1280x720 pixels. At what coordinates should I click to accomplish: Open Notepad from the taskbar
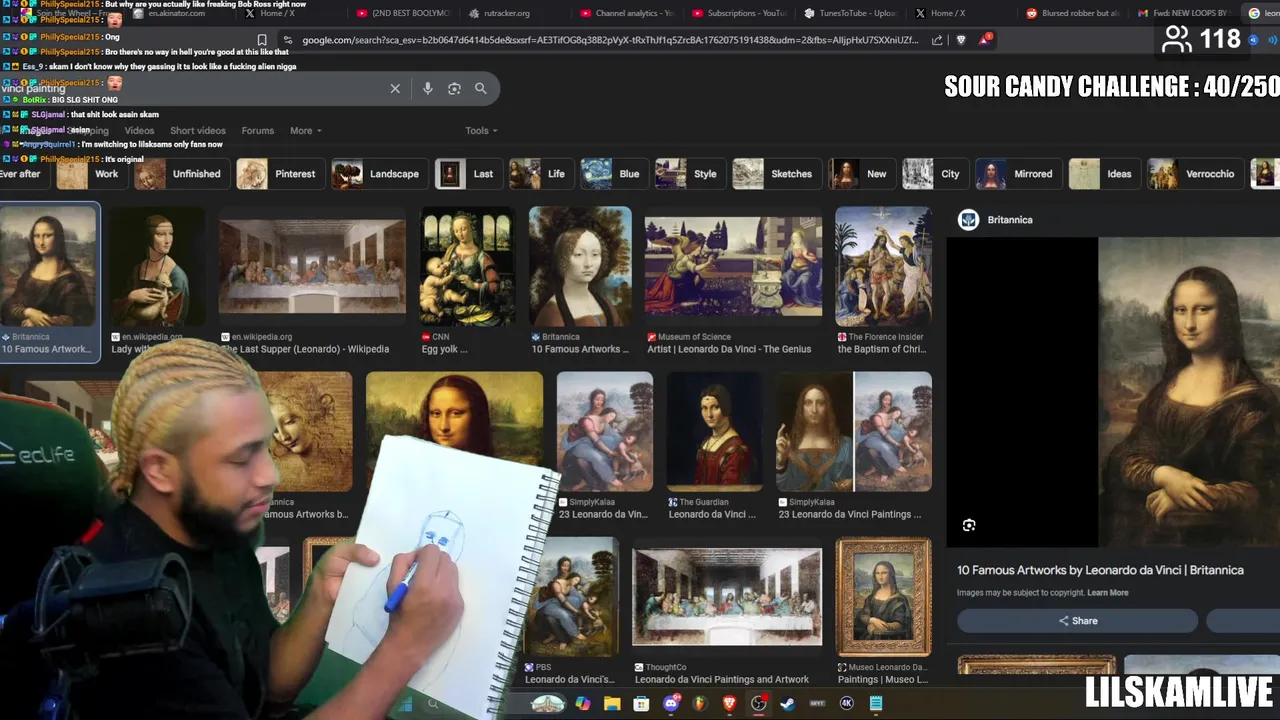[876, 704]
